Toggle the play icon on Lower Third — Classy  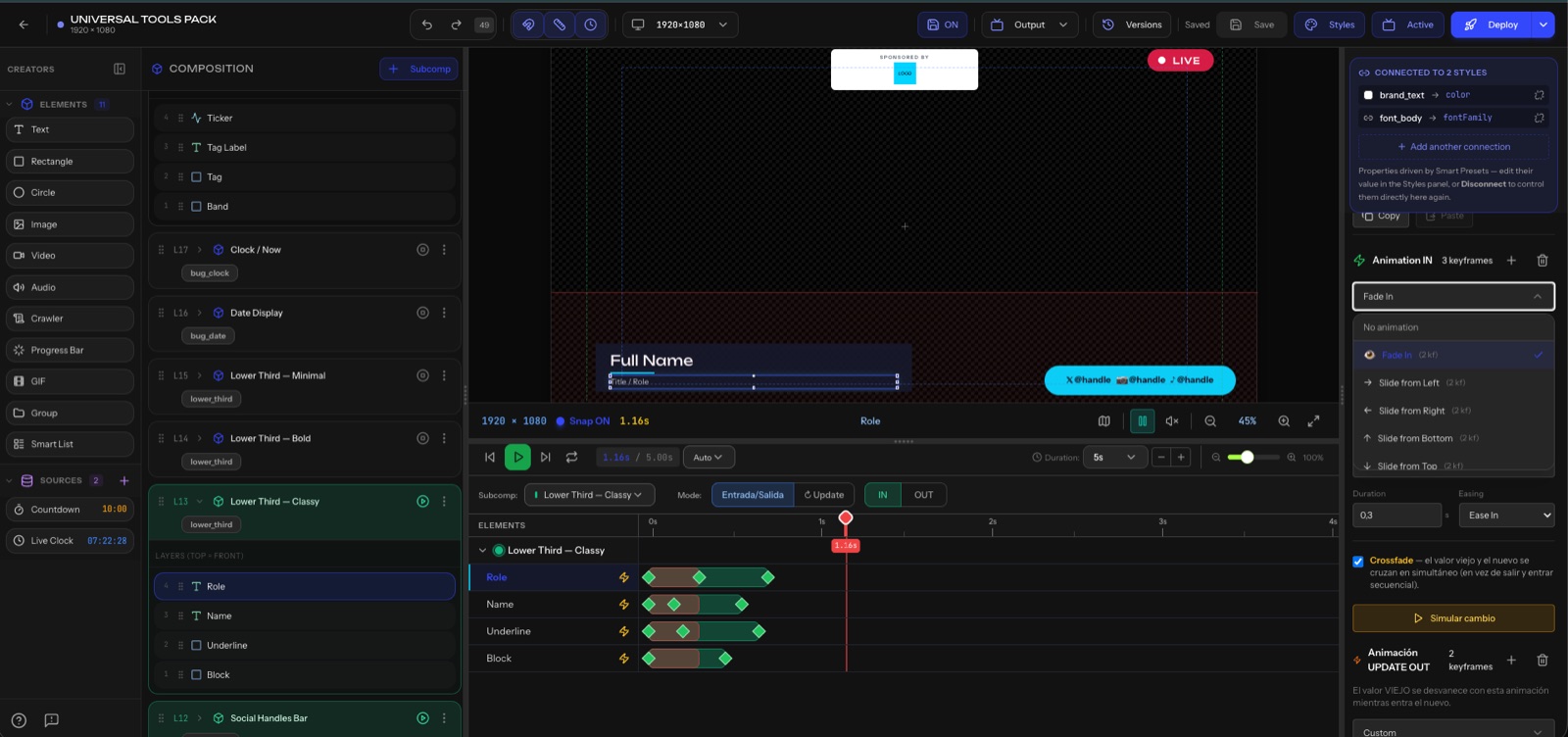[x=422, y=501]
